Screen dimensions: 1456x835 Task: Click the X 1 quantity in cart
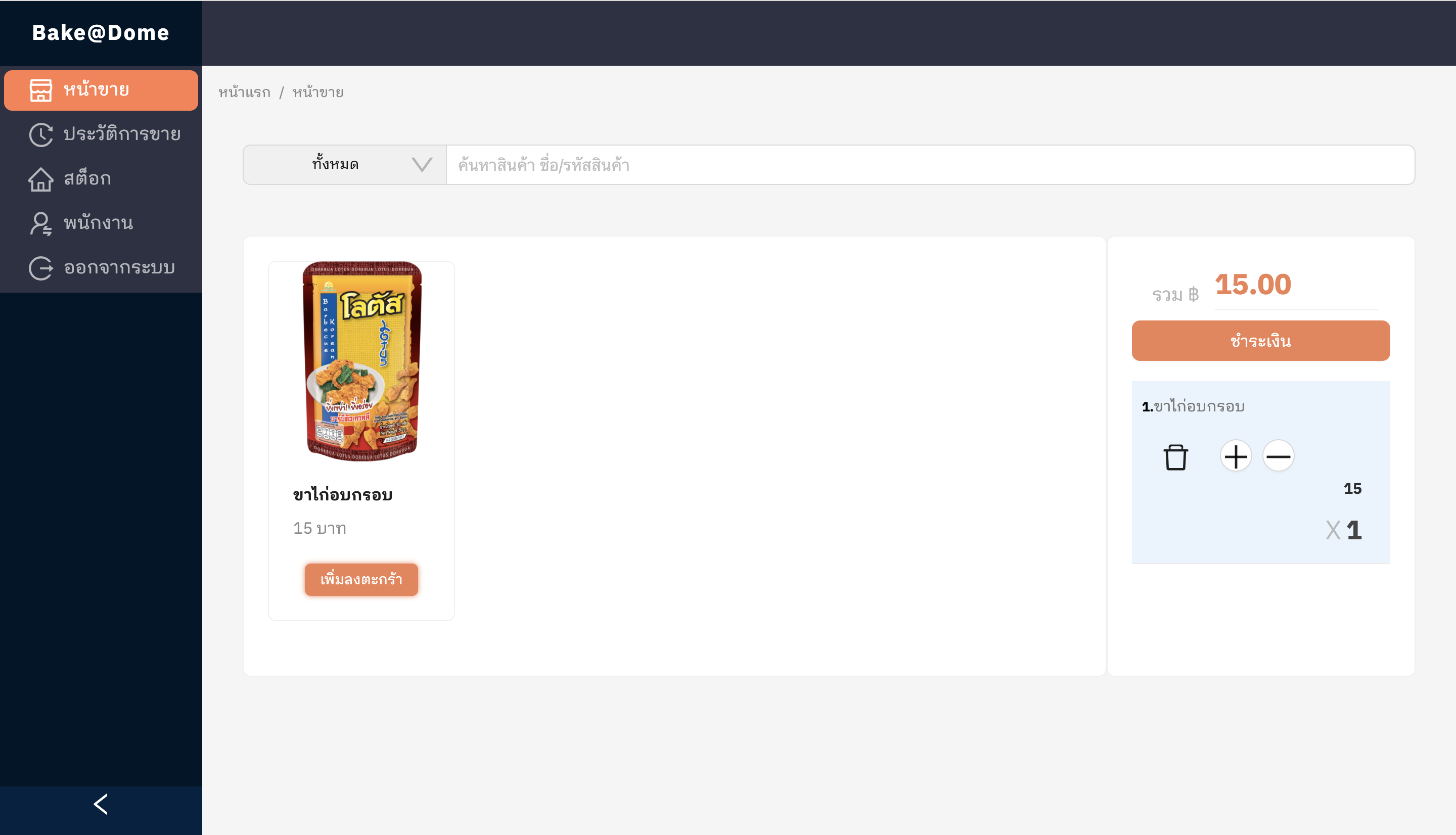point(1344,530)
